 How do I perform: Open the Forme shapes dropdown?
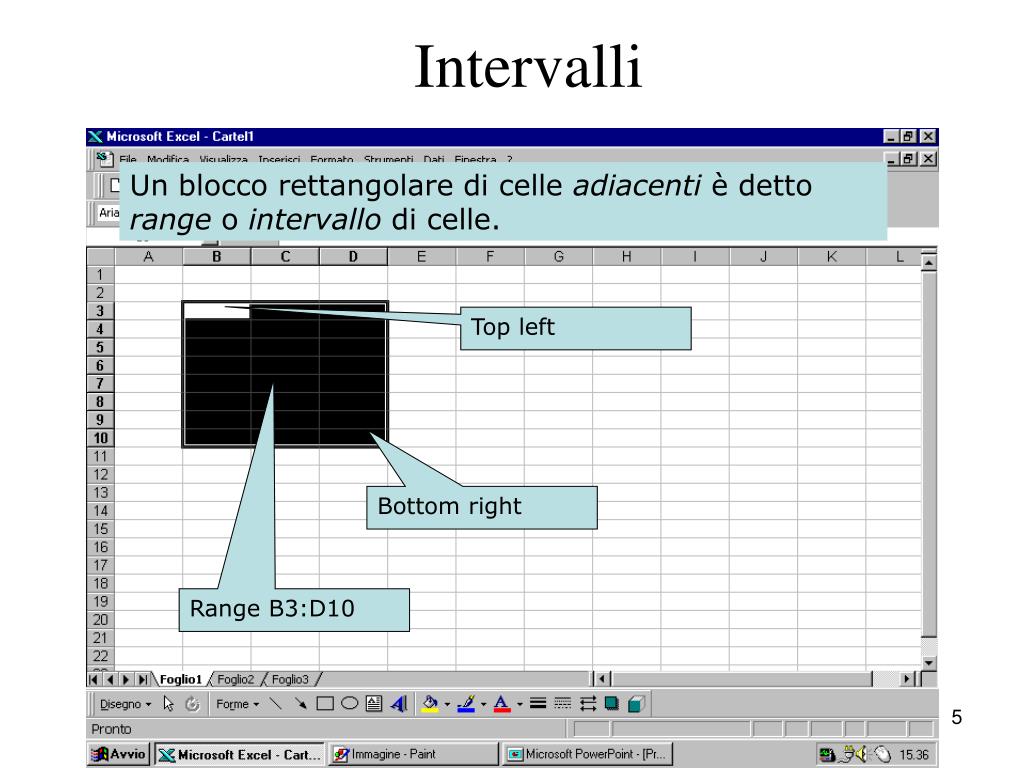coord(238,704)
